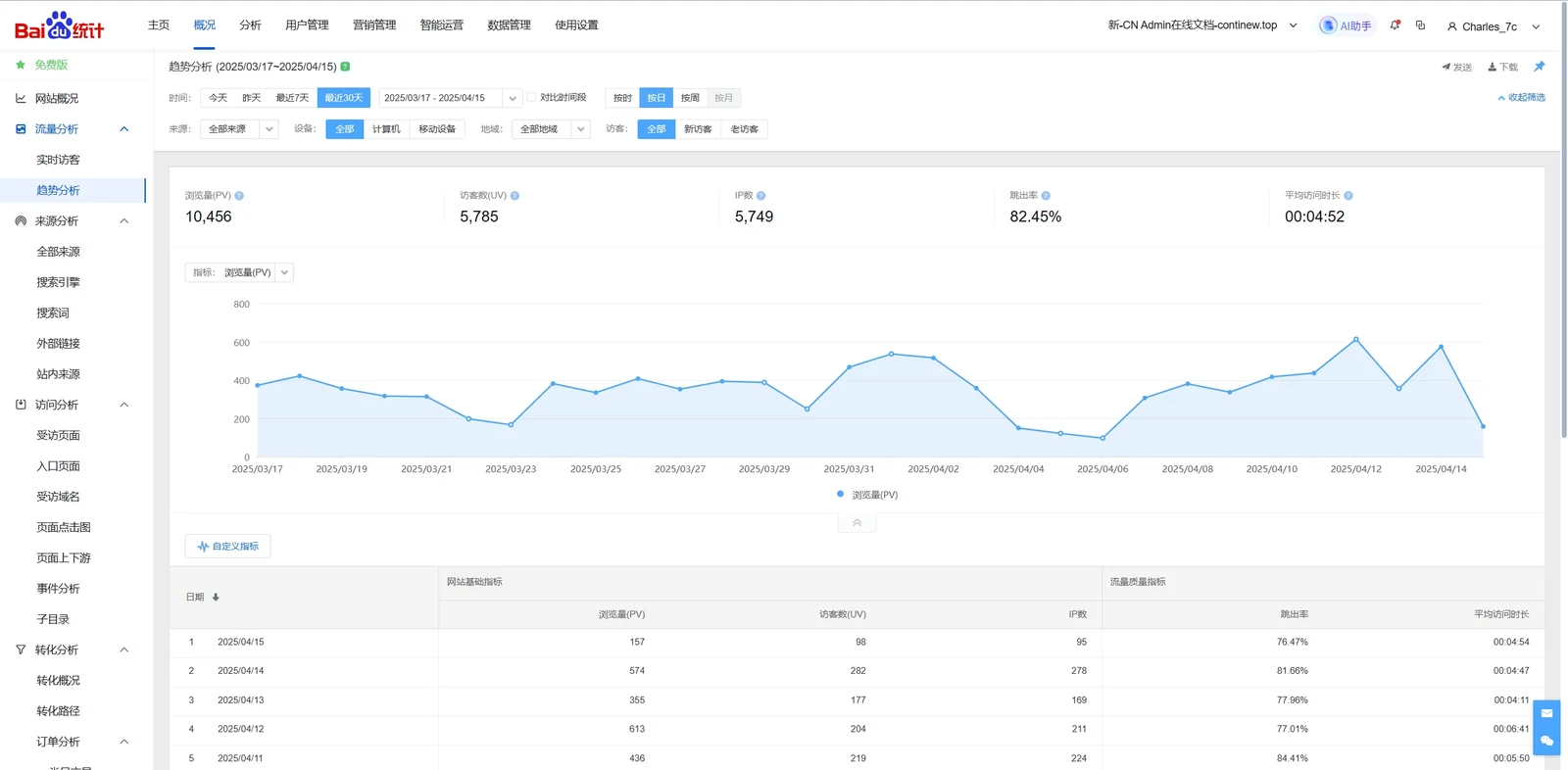Open the 全部来源 source dropdown

point(239,129)
